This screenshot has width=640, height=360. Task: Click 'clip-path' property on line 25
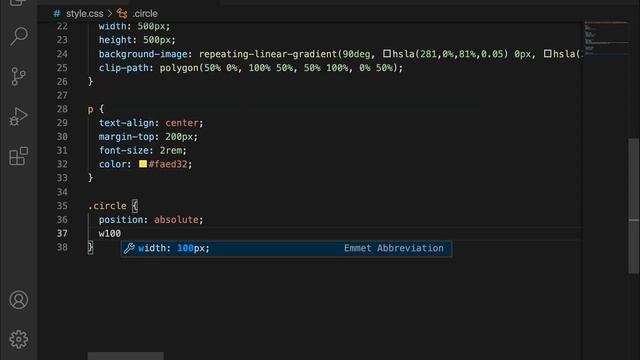(124, 68)
